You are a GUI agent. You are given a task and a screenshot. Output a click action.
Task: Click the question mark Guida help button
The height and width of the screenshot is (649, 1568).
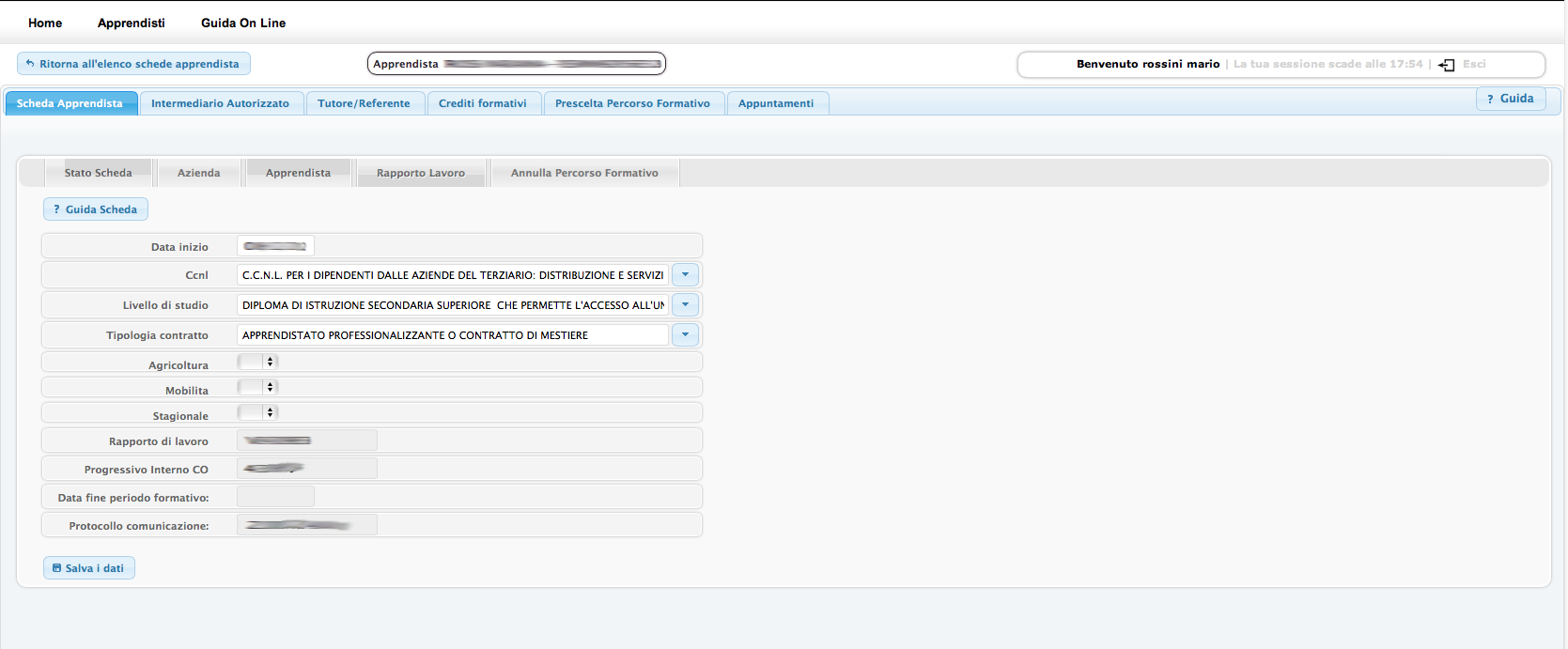1510,99
